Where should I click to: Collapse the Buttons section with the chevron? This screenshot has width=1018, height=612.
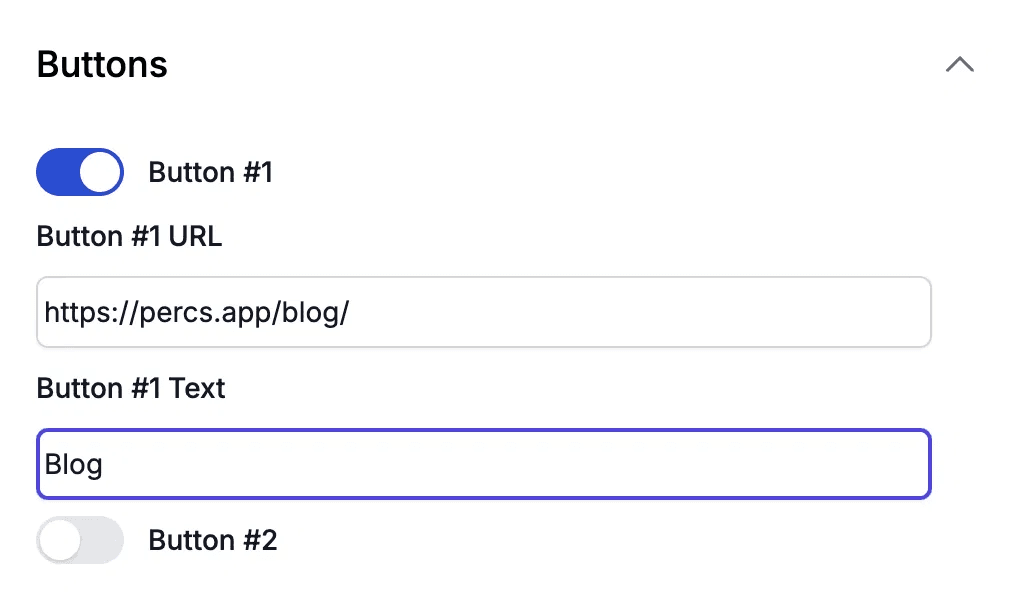(x=960, y=64)
